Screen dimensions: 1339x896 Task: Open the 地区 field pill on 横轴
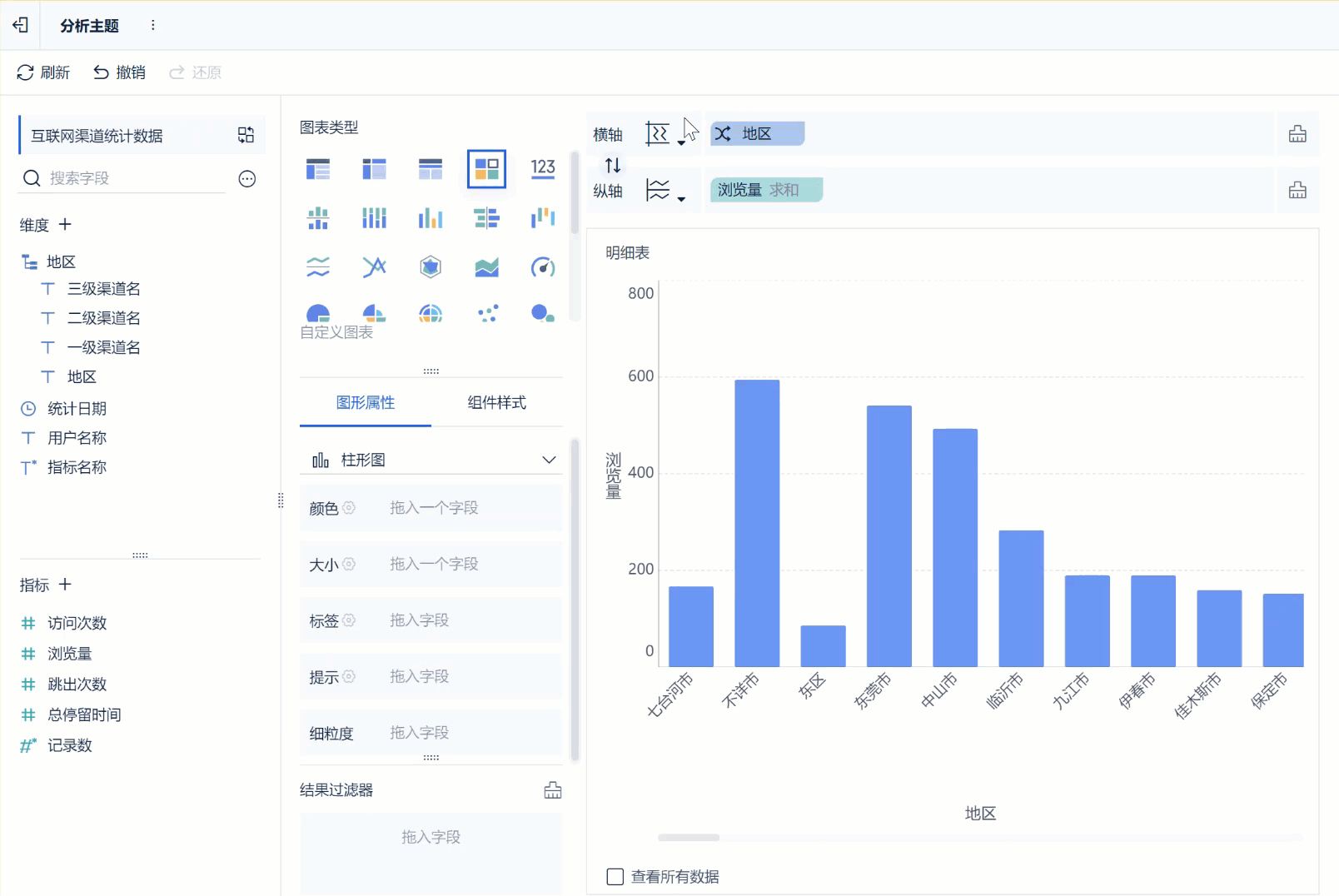point(757,134)
